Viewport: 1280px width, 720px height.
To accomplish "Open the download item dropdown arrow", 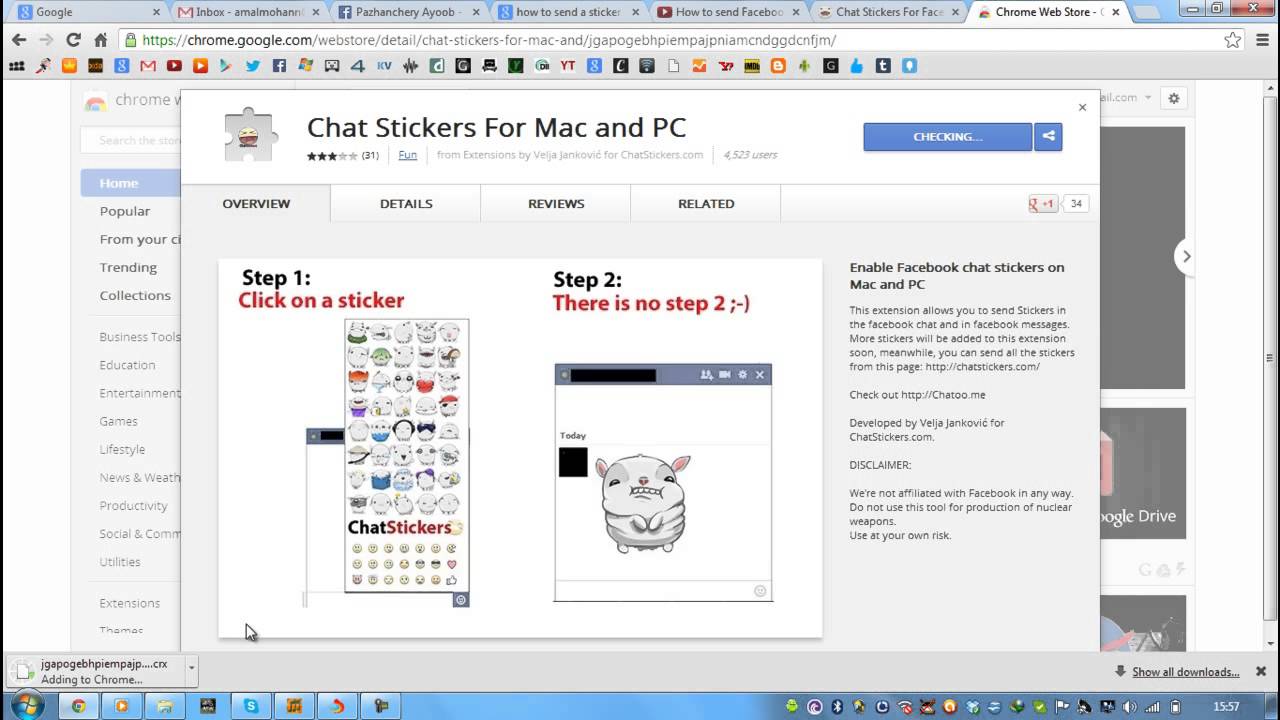I will point(190,666).
